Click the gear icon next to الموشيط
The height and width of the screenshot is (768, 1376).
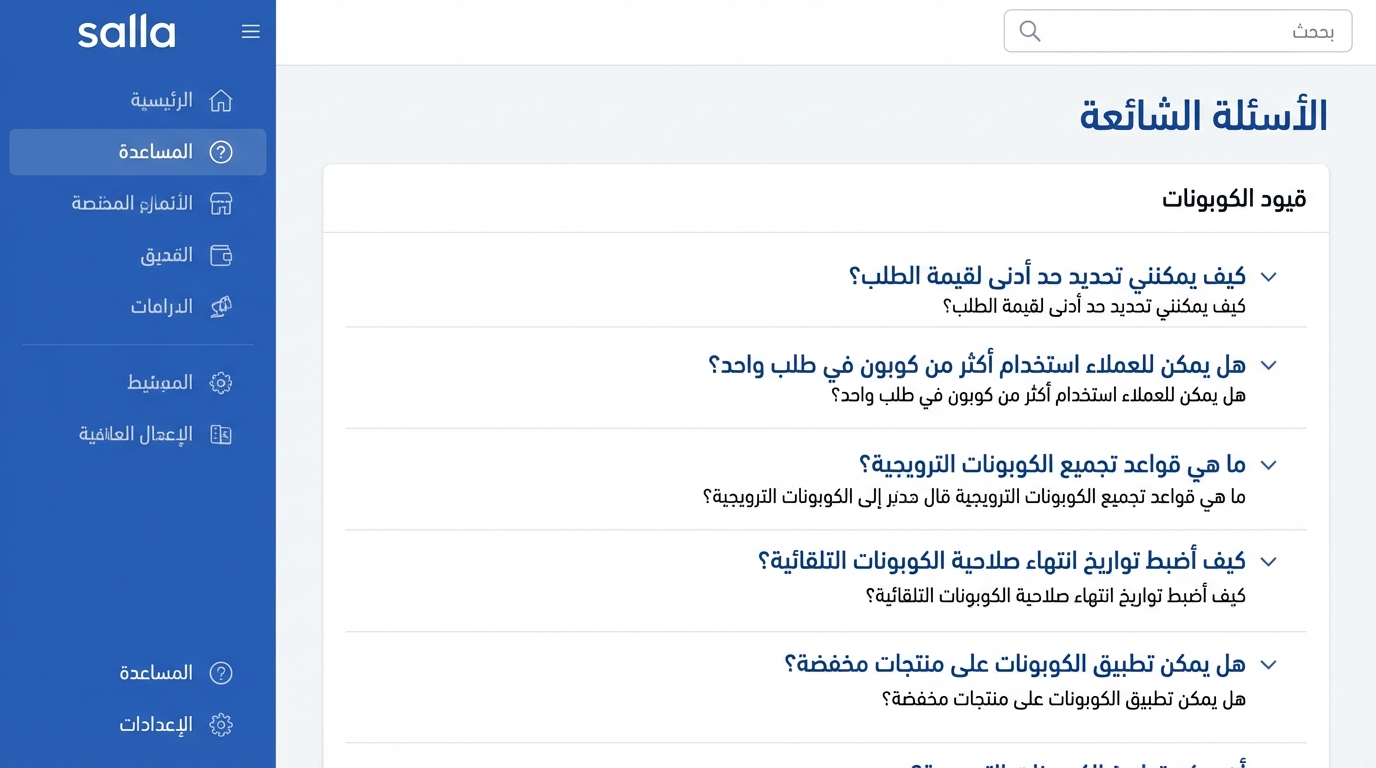pyautogui.click(x=221, y=382)
